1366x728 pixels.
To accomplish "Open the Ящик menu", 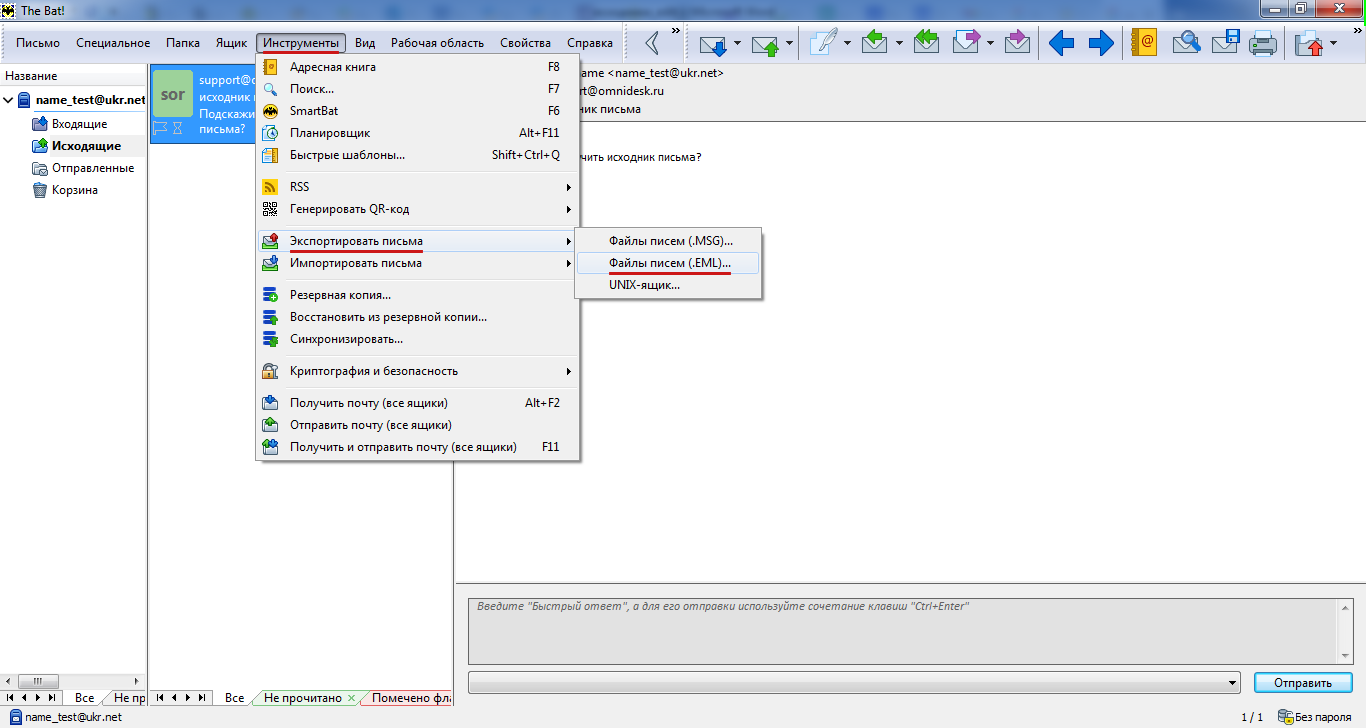I will 231,43.
